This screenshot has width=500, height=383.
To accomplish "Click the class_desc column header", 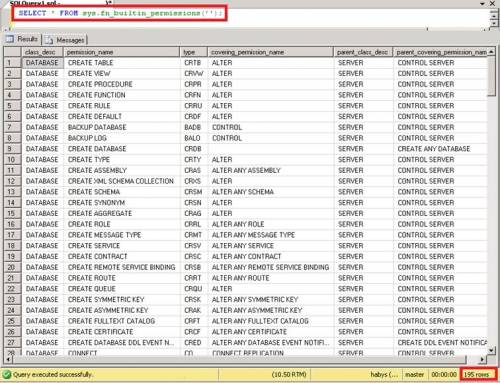I will point(43,52).
